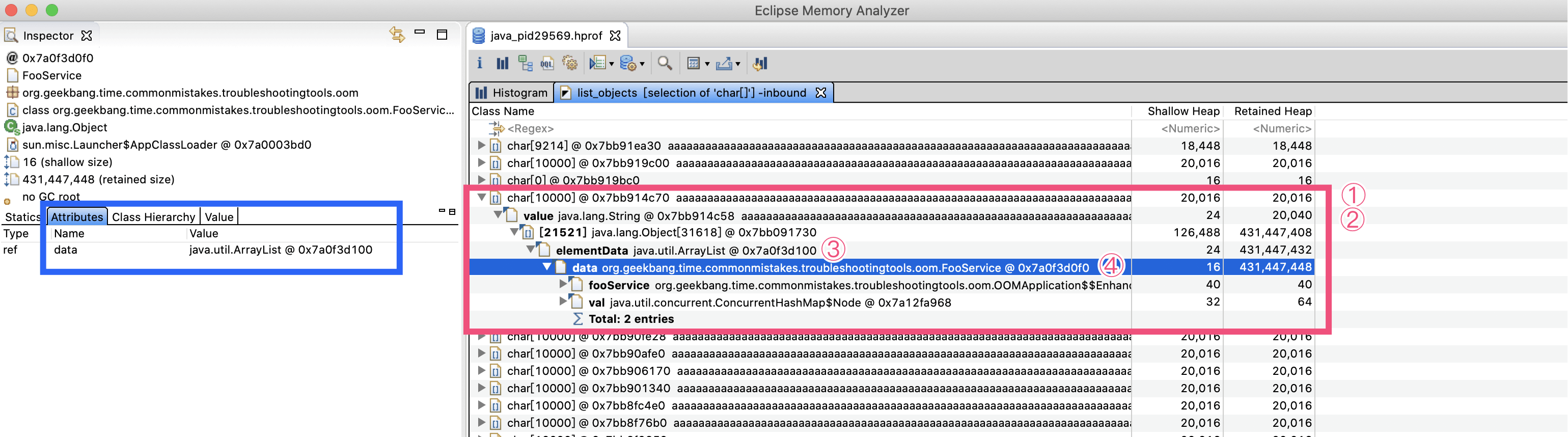Open the OQL query editor icon
Image resolution: width=1568 pixels, height=437 pixels.
click(x=547, y=63)
